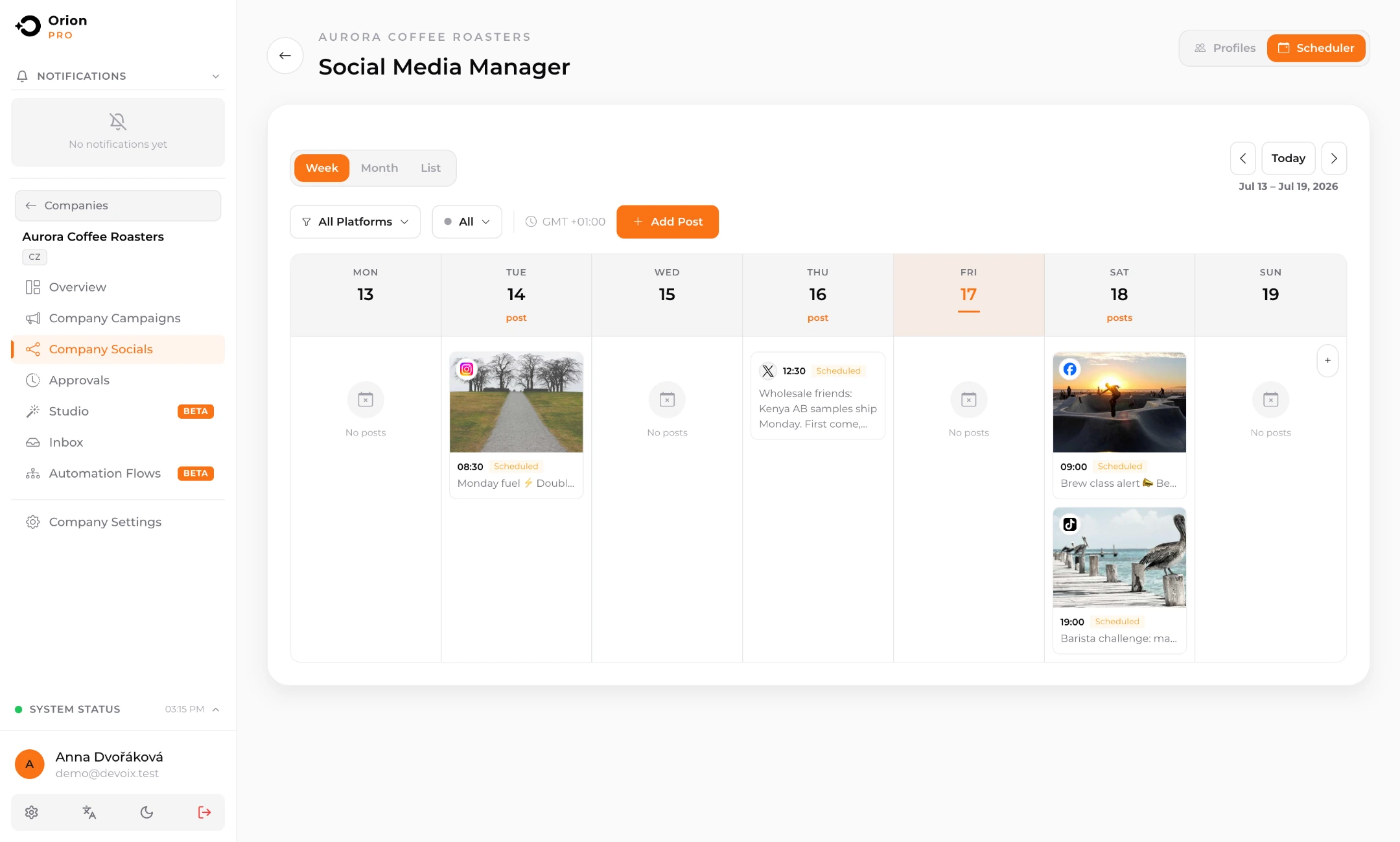Click the empty calendar icon on Friday
Image resolution: width=1400 pixels, height=842 pixels.
969,399
